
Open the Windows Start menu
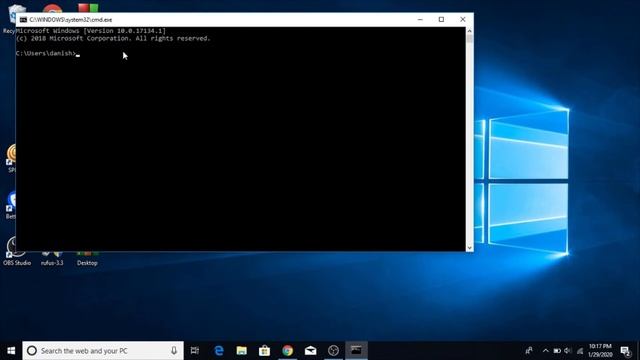point(11,351)
